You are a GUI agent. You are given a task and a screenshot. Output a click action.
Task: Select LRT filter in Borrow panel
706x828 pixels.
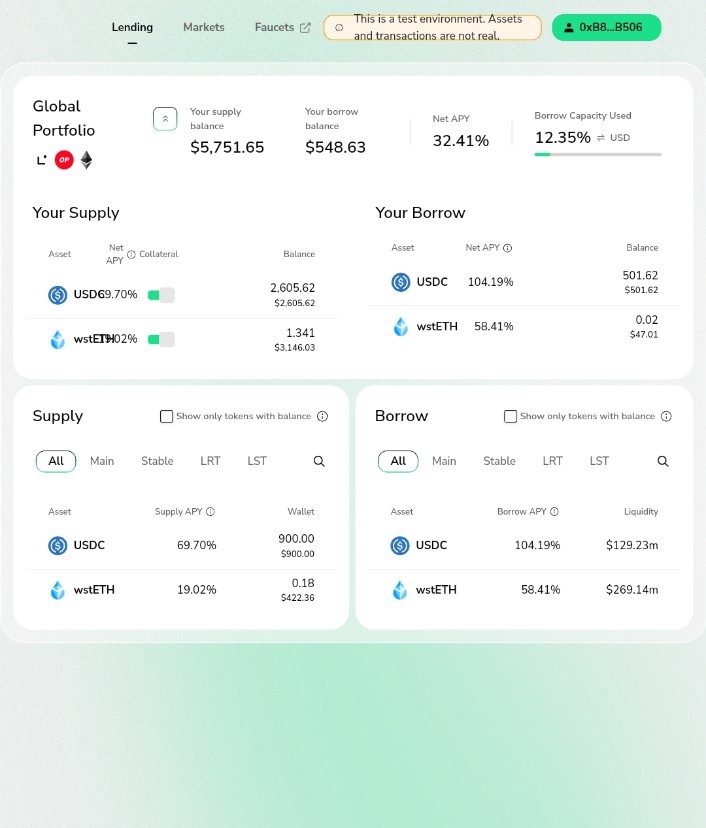pos(552,461)
